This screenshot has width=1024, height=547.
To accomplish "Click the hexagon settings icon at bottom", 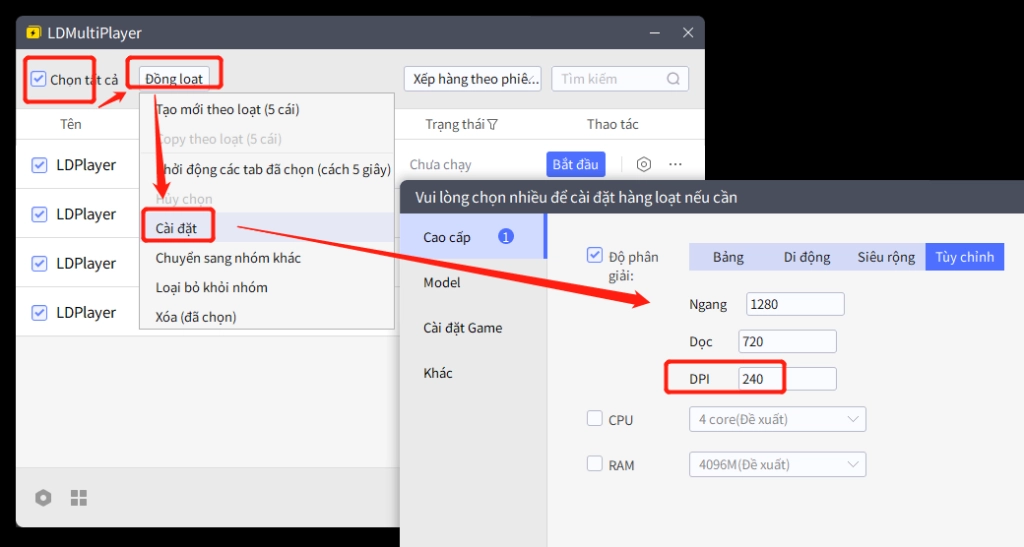I will (x=43, y=498).
